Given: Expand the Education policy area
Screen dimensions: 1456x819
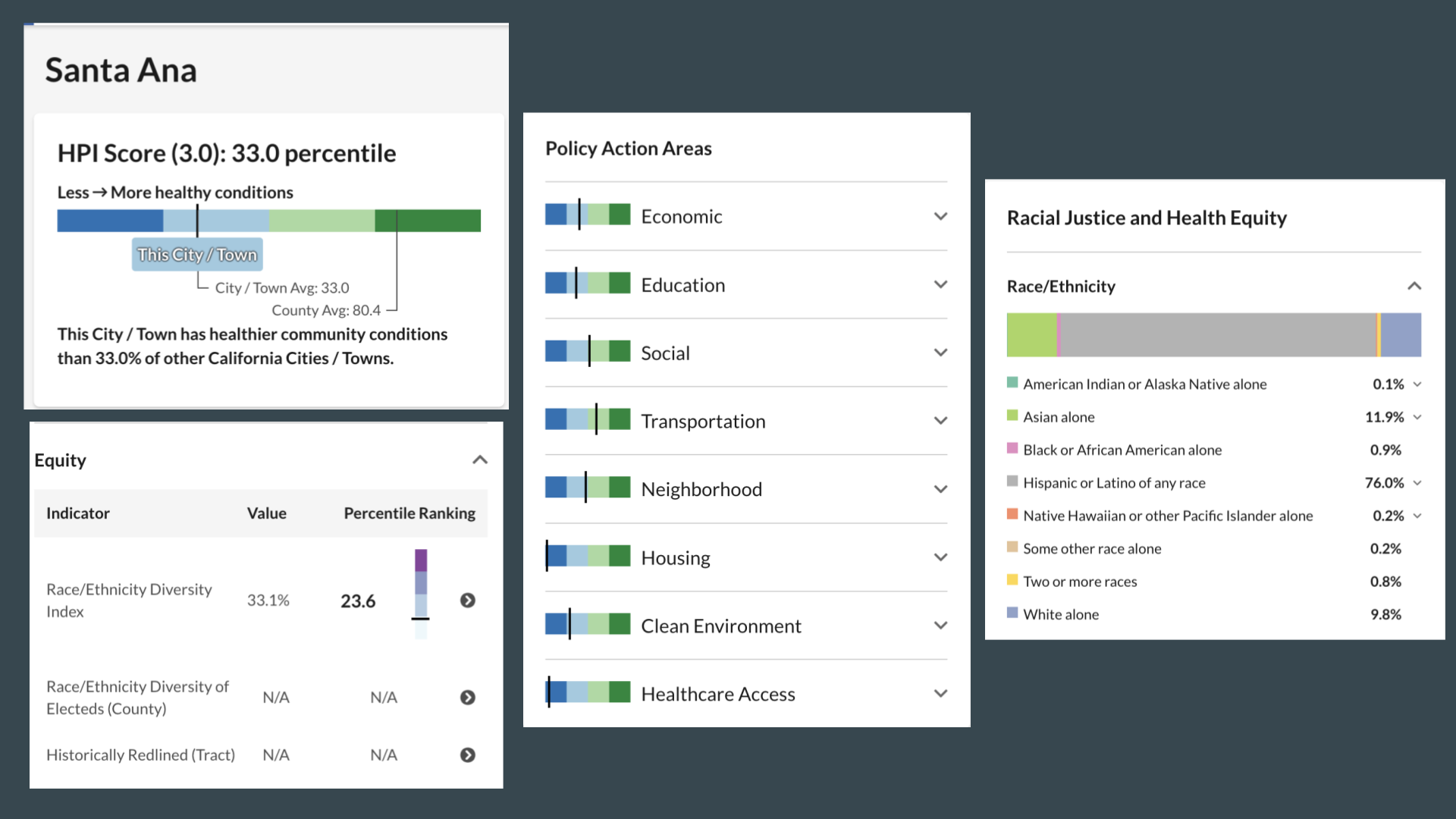Looking at the screenshot, I should click(940, 285).
